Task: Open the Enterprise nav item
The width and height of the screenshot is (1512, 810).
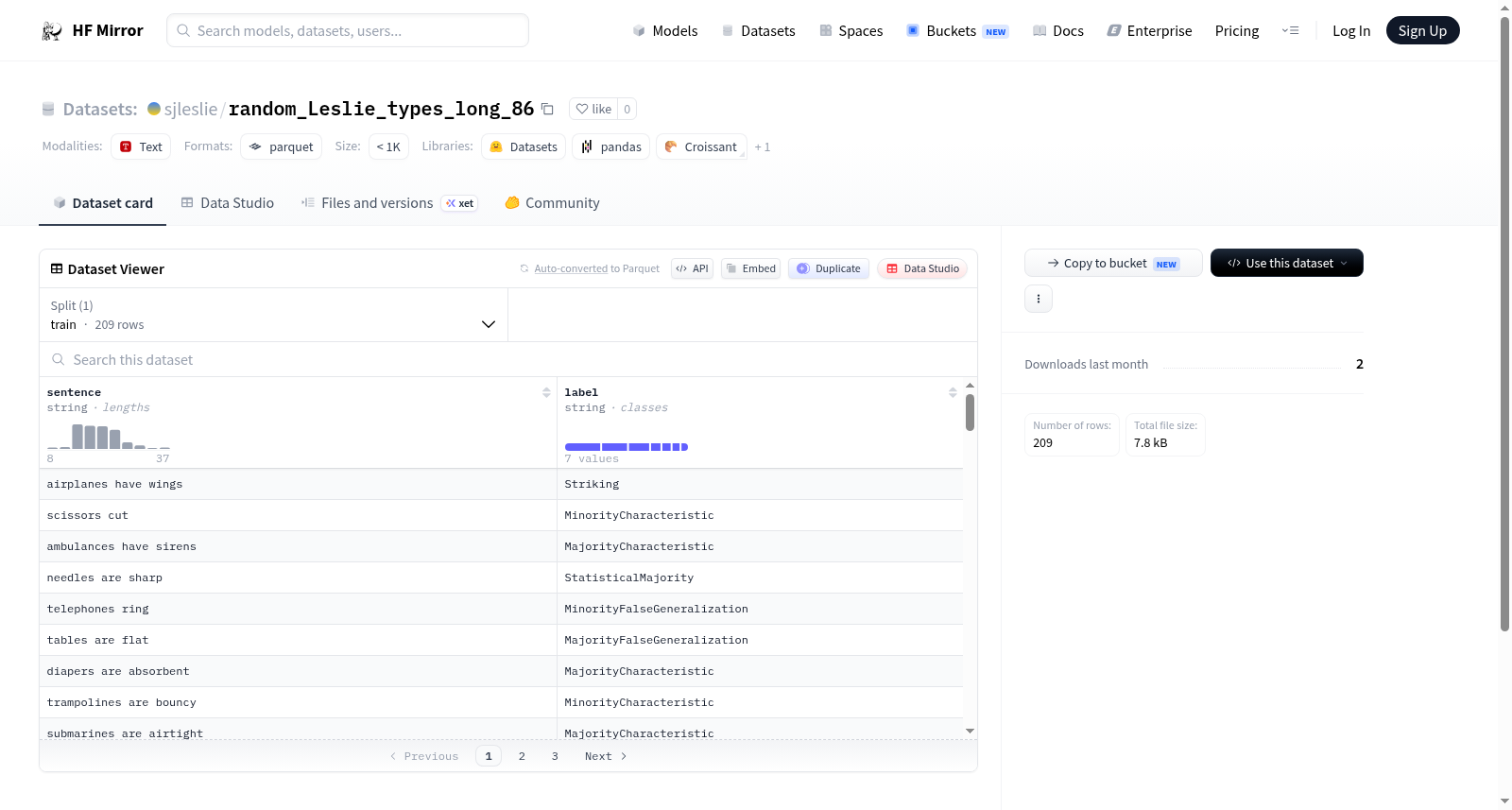Action: point(1149,31)
